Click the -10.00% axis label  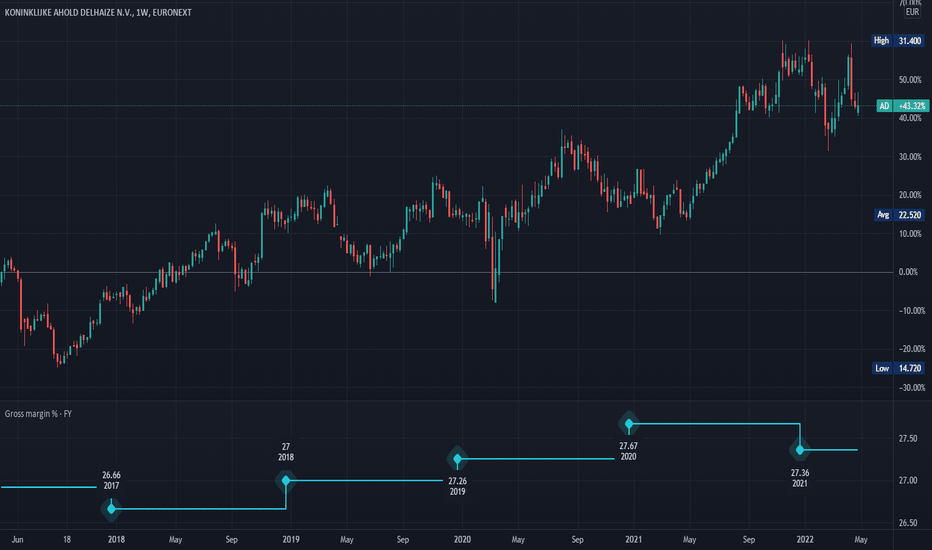pyautogui.click(x=912, y=310)
